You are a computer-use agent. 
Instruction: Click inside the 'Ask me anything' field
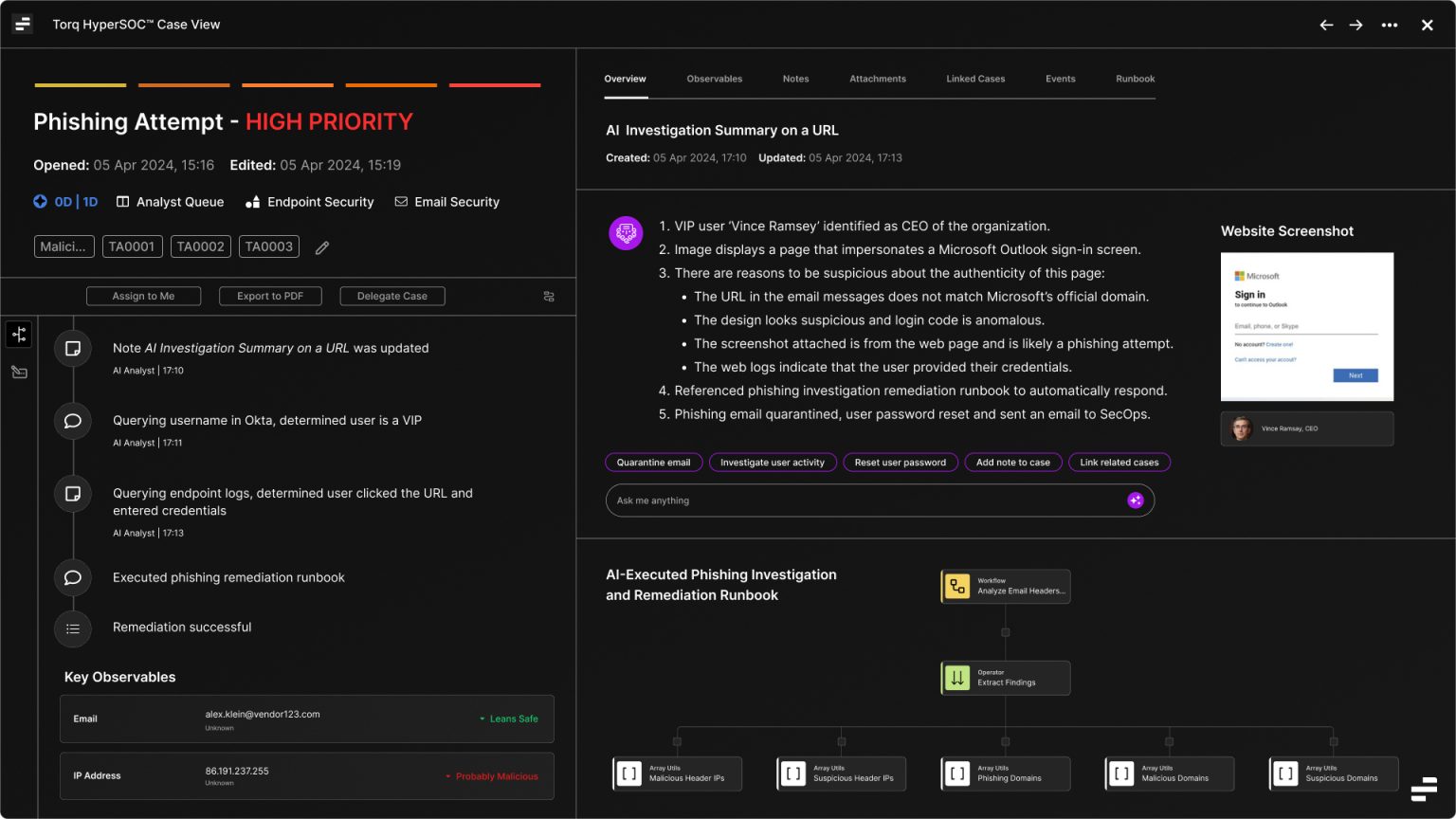point(853,500)
